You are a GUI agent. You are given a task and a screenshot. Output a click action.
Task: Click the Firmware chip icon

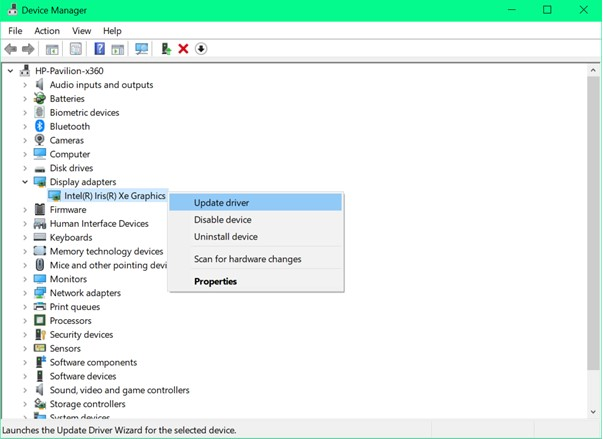click(x=40, y=210)
